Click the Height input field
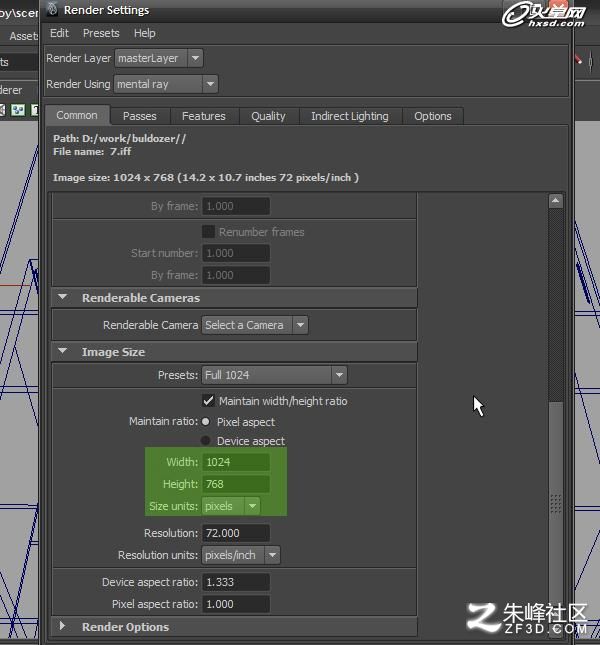This screenshot has width=600, height=645. point(236,484)
